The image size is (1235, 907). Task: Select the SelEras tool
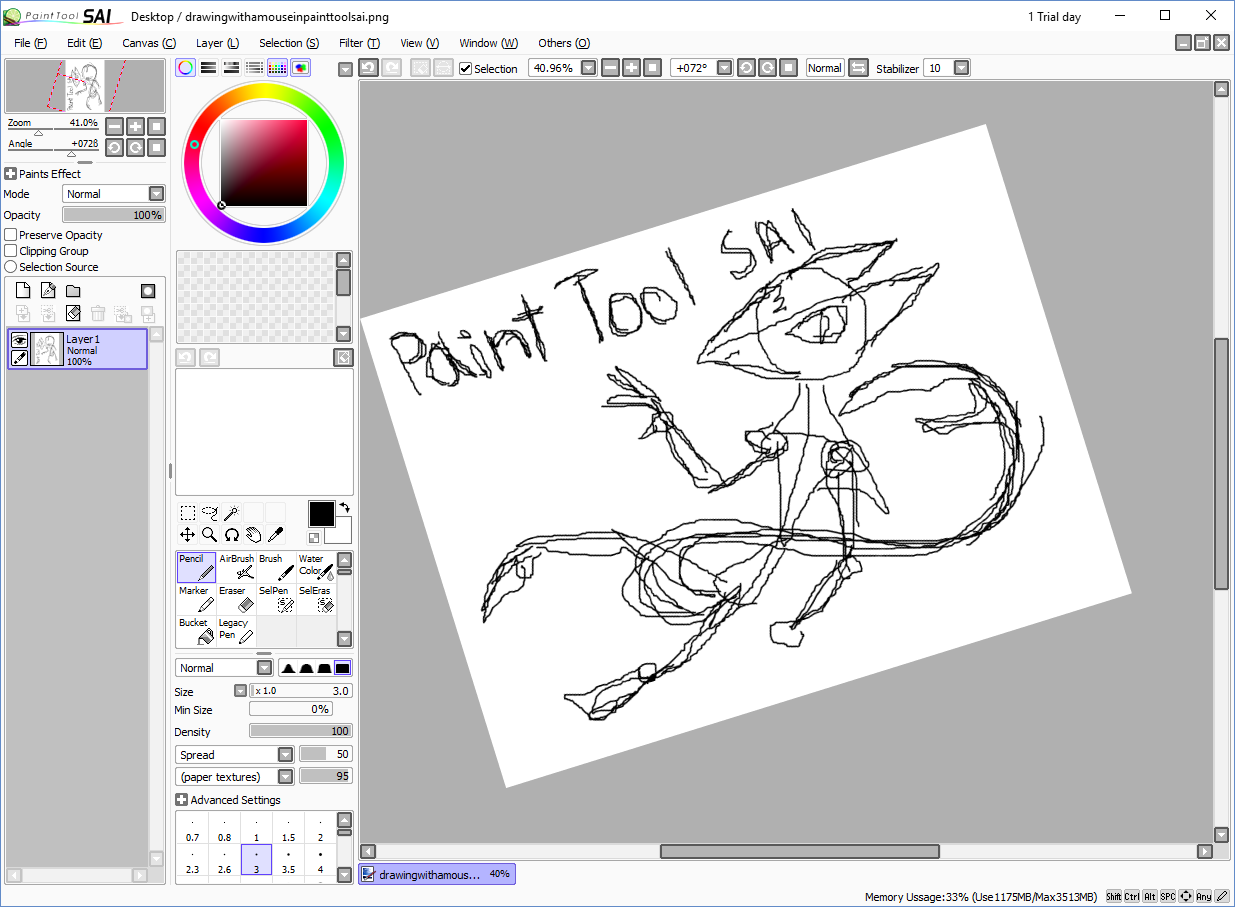click(316, 599)
